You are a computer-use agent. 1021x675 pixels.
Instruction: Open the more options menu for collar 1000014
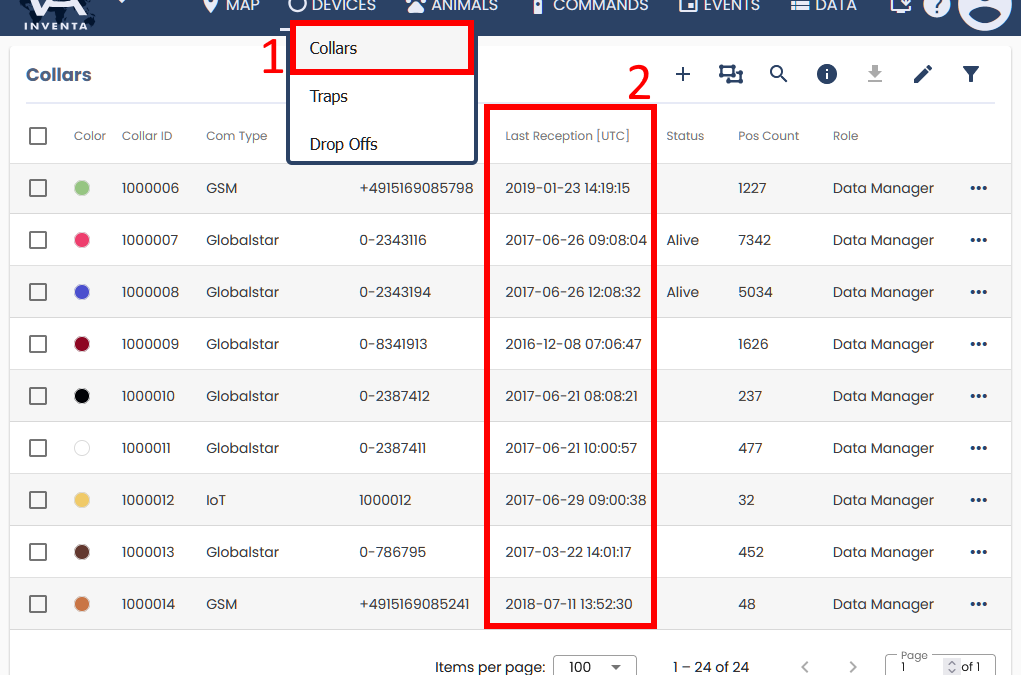[x=978, y=604]
